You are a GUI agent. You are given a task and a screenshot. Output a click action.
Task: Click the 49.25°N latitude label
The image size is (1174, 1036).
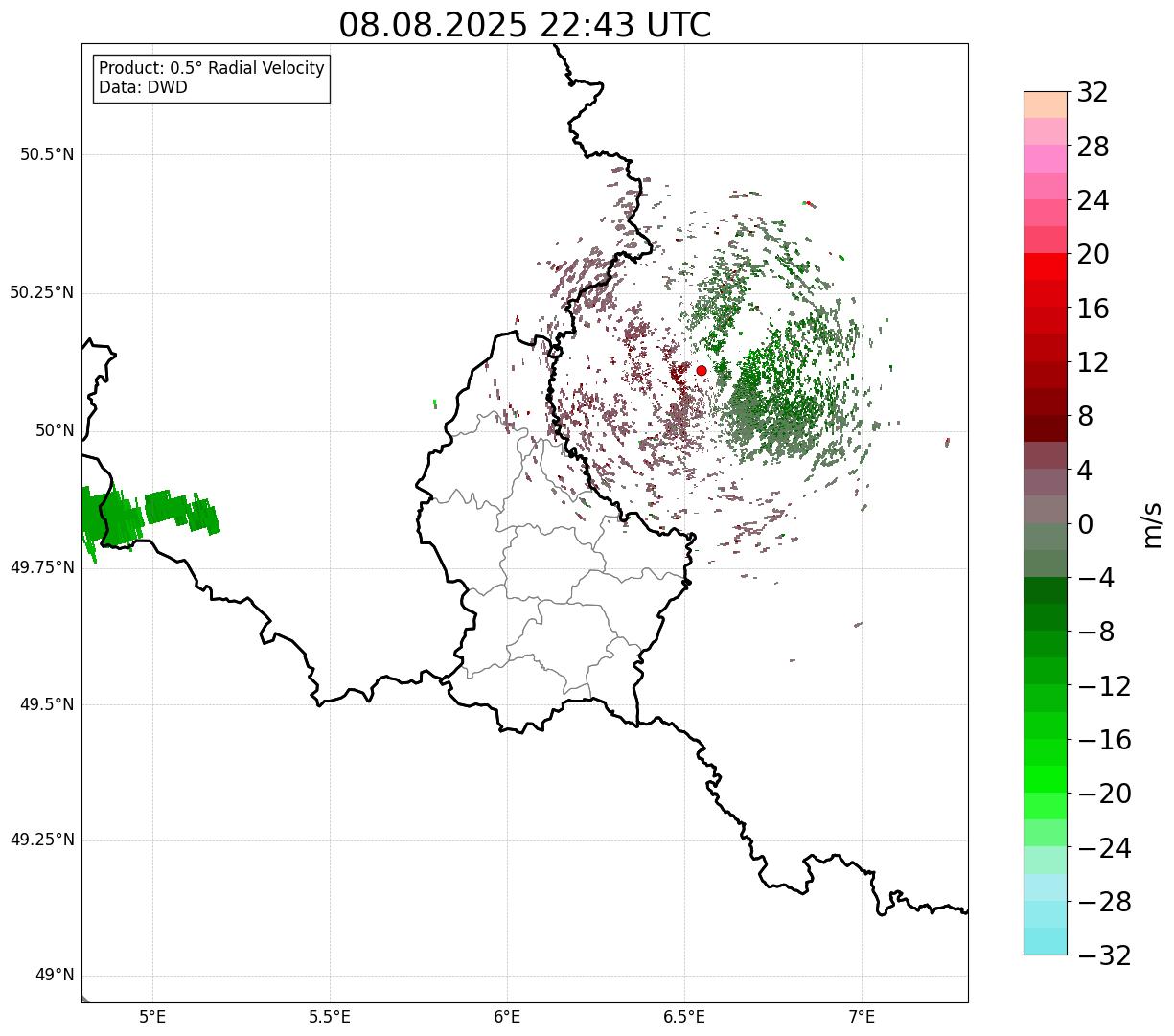point(42,840)
